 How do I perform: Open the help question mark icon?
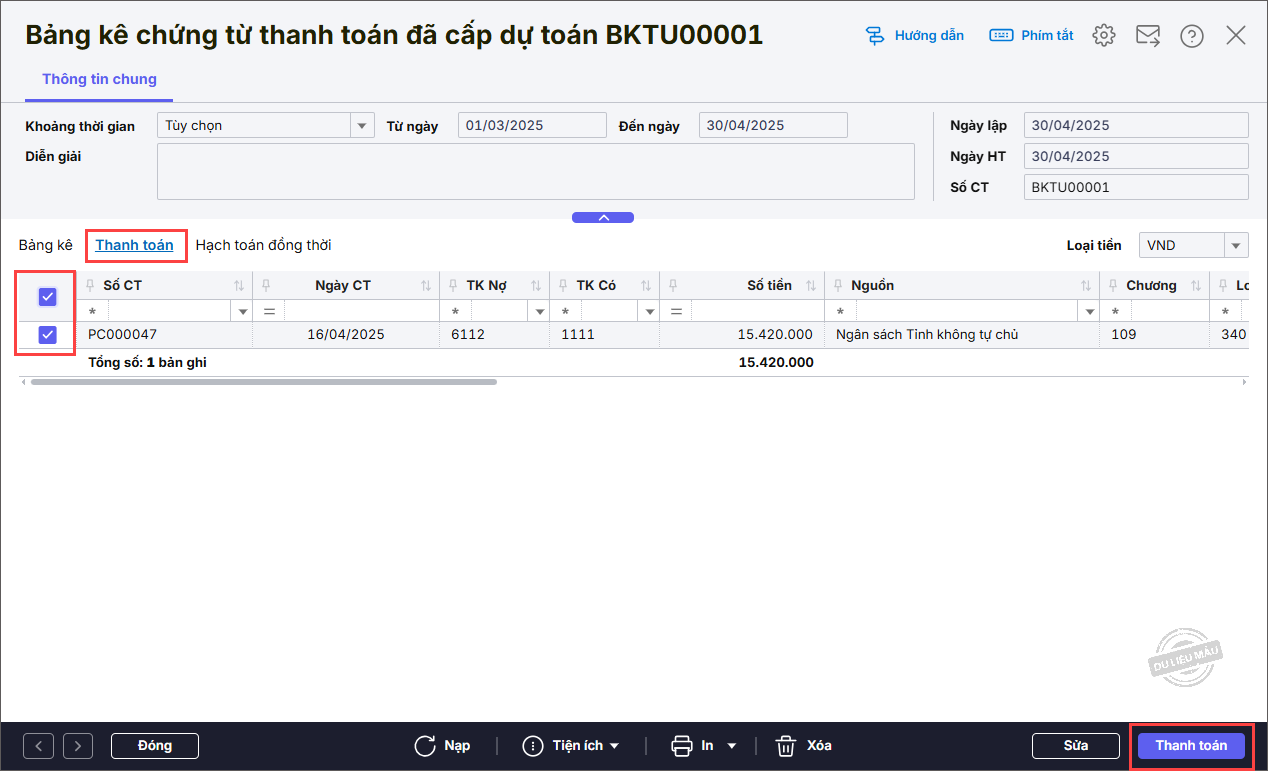(x=1191, y=36)
